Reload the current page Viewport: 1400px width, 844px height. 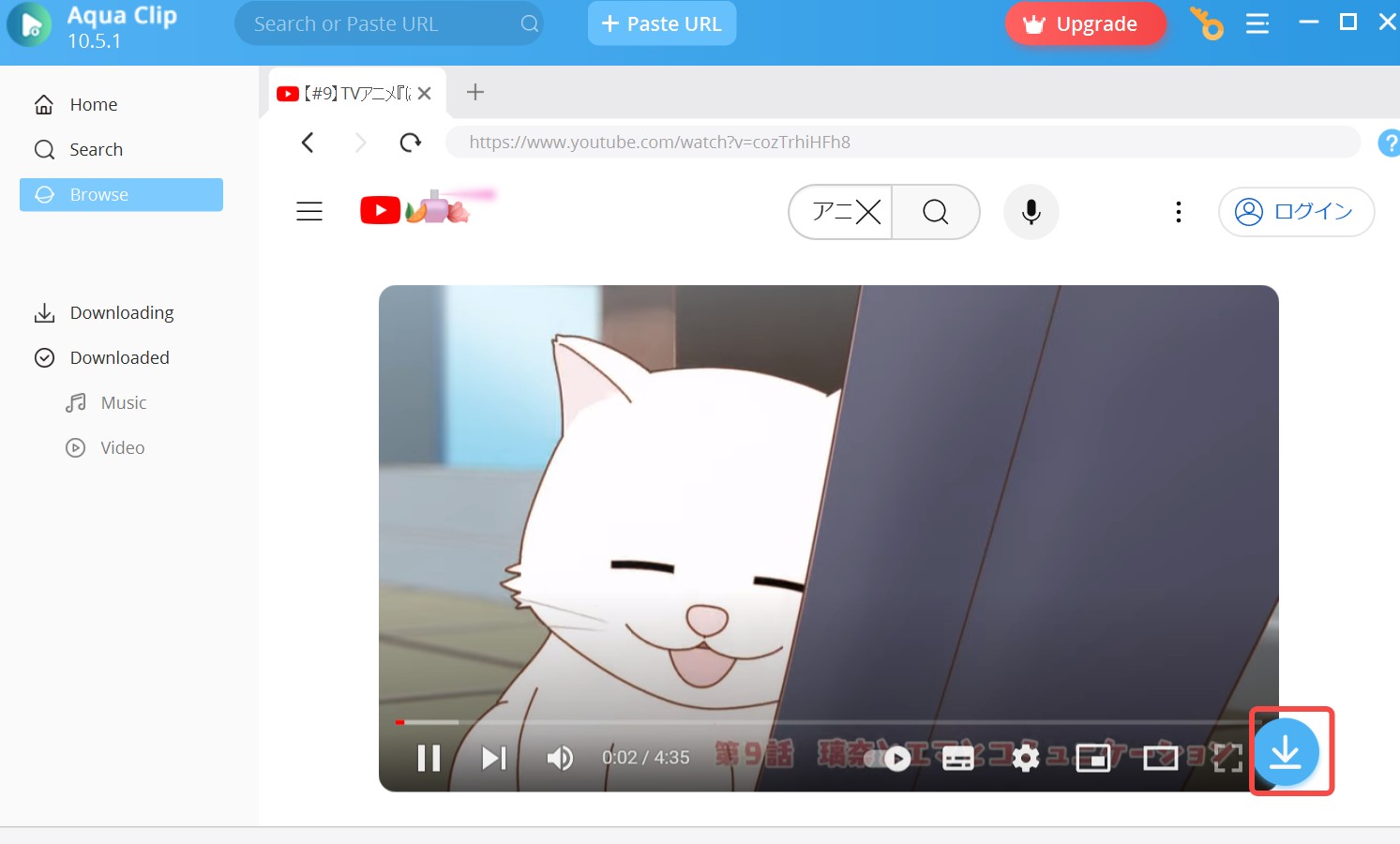tap(410, 143)
